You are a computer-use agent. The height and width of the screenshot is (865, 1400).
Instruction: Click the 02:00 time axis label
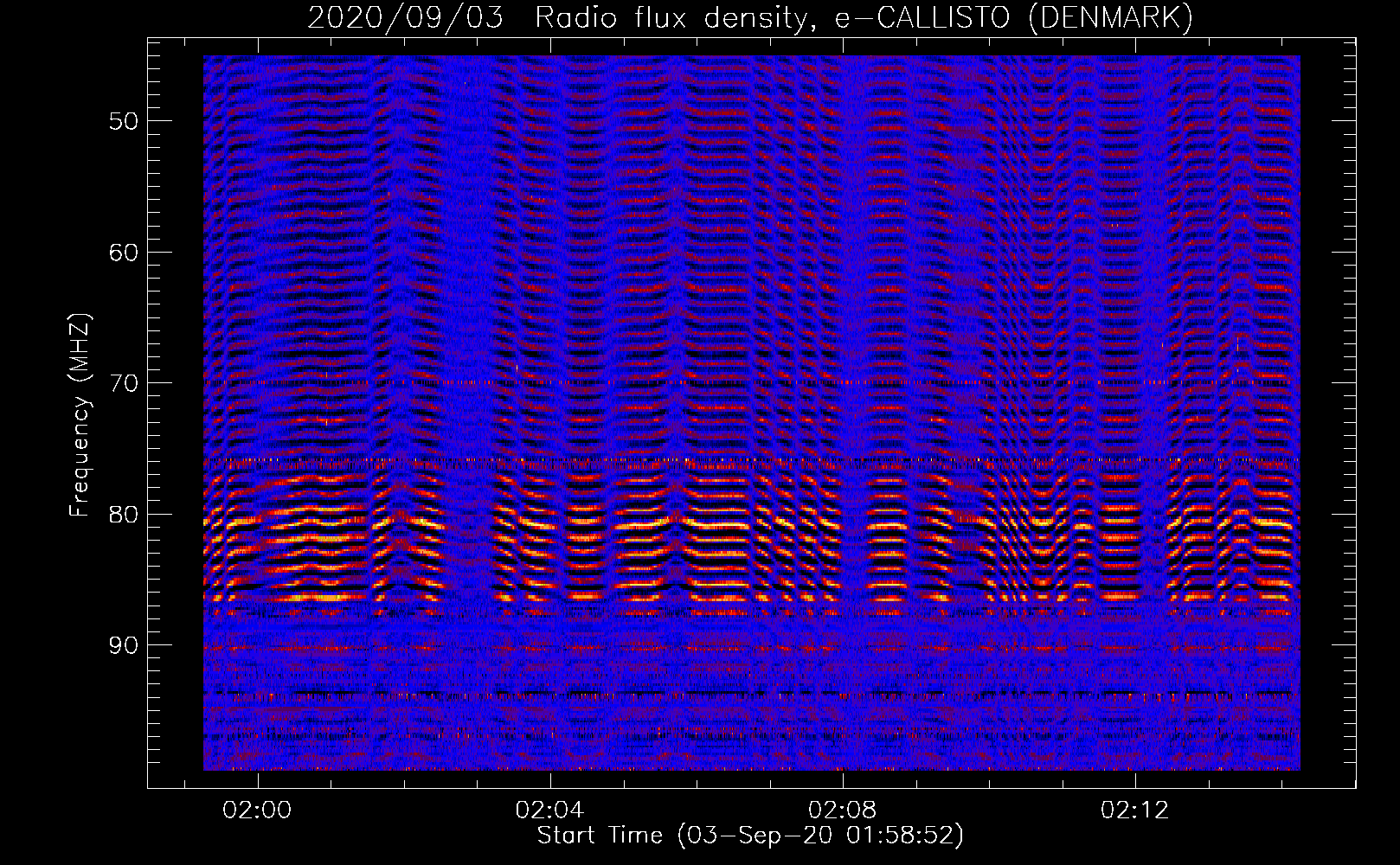click(x=257, y=811)
